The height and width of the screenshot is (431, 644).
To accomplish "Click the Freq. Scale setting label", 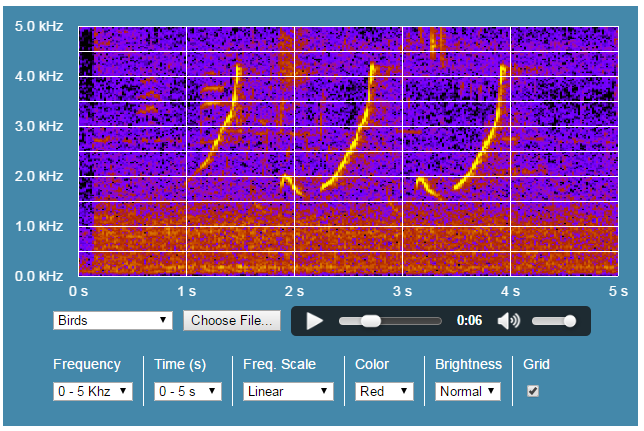I will tap(280, 364).
